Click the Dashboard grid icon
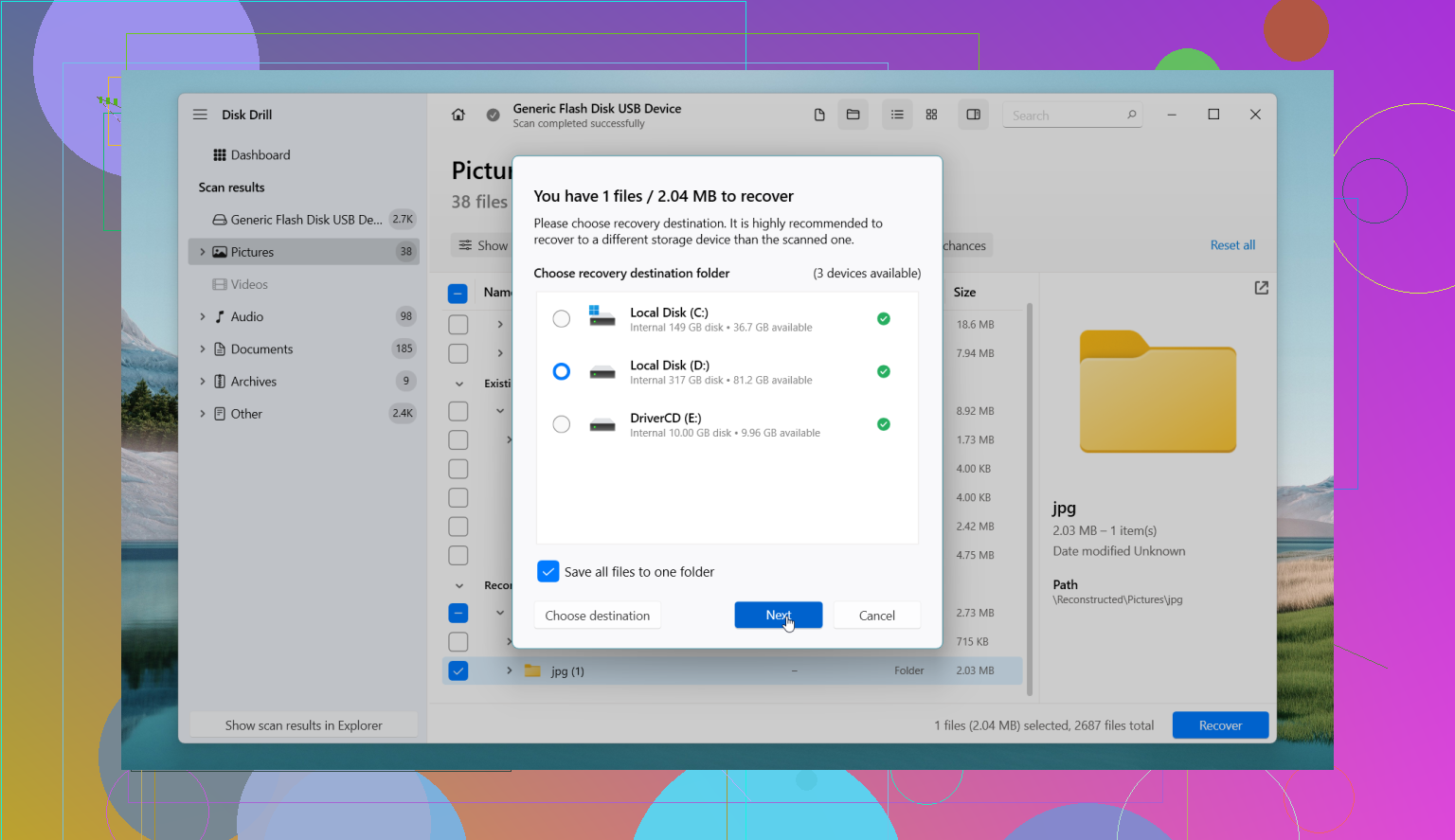 [x=220, y=155]
